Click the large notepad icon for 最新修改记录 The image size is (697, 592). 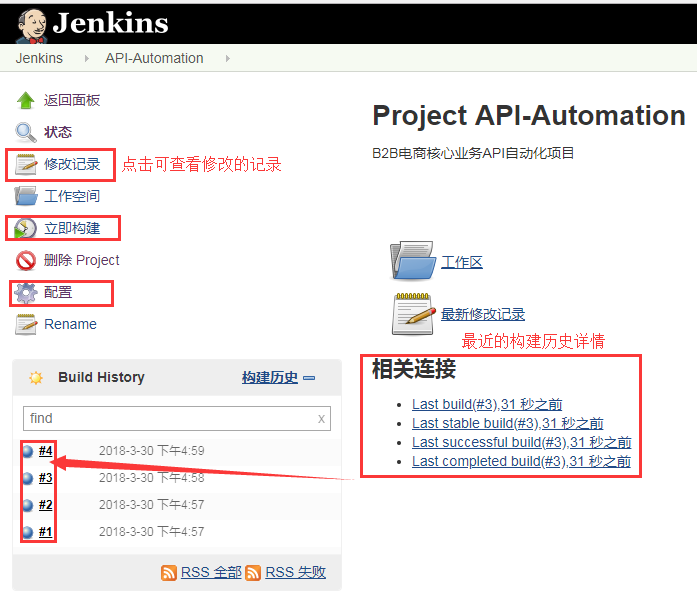[x=413, y=314]
